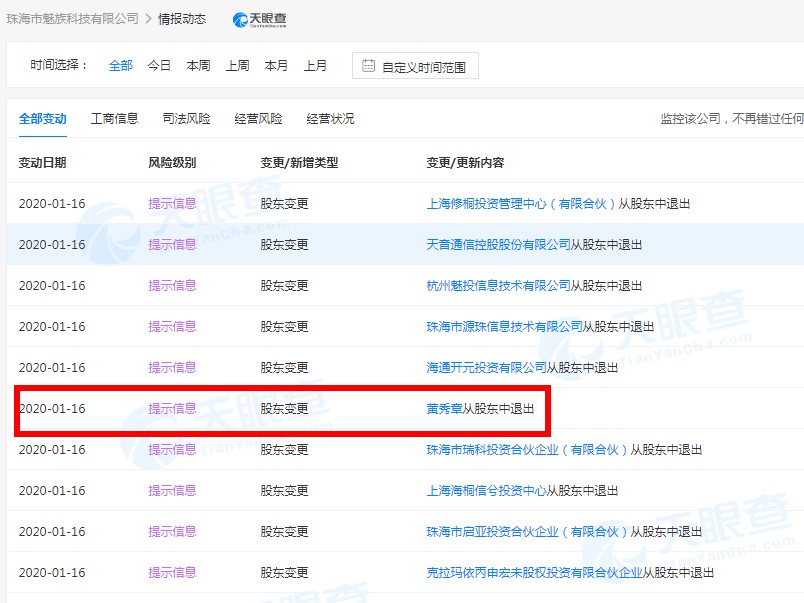Screen dimensions: 804x603
Task: Open link 黄秀章
Action: pyautogui.click(x=444, y=409)
